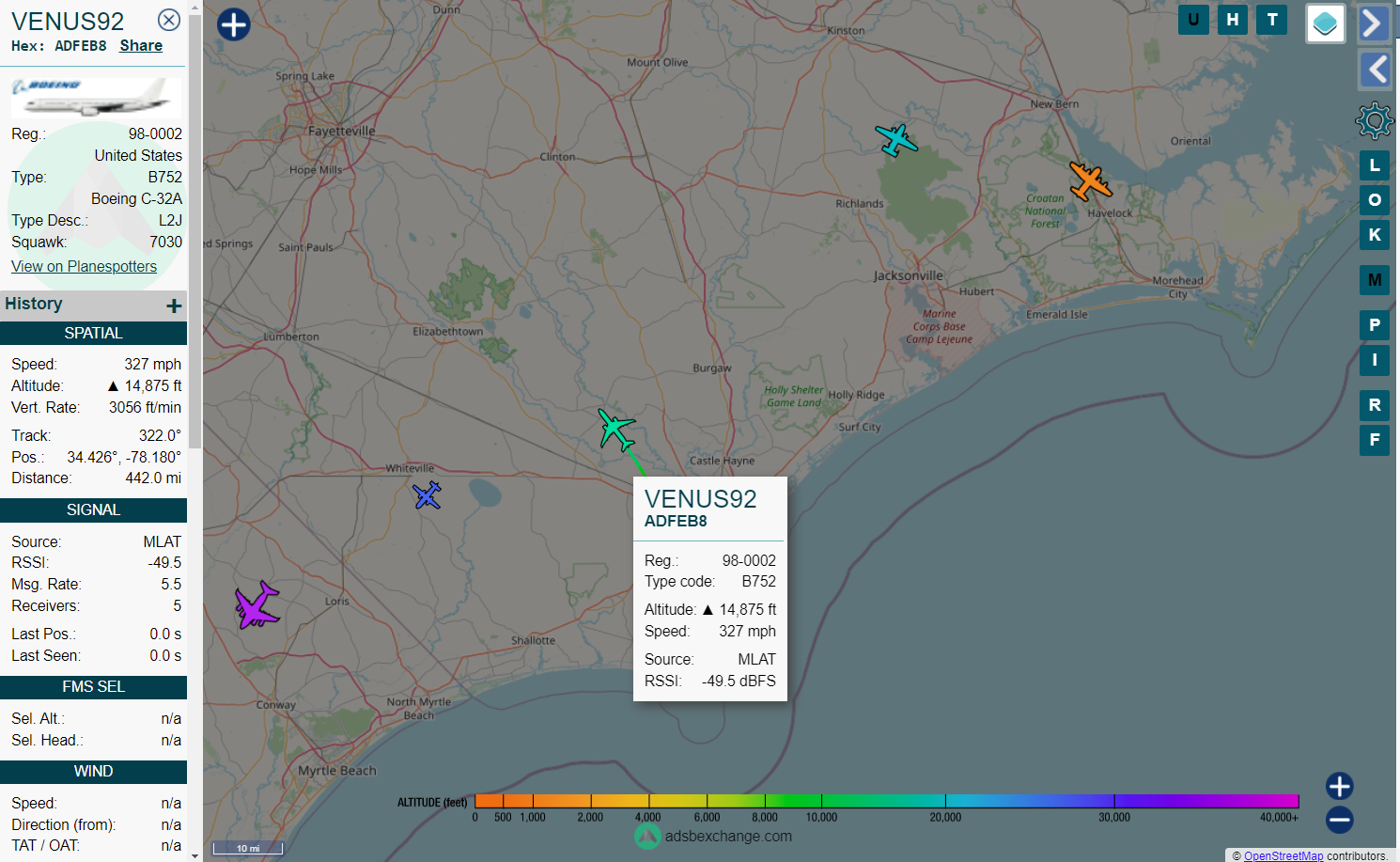Click the right chevron arrow button
The image size is (1400, 862).
click(x=1374, y=24)
